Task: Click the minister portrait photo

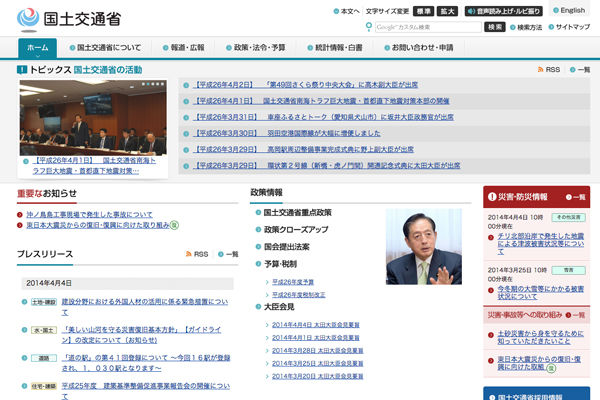Action: coord(424,247)
